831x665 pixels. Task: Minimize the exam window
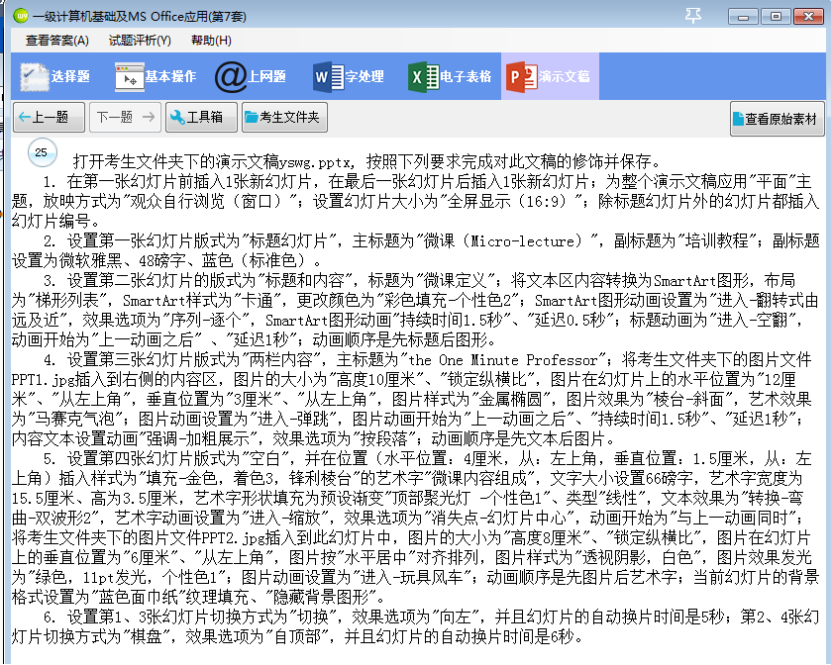pos(743,16)
